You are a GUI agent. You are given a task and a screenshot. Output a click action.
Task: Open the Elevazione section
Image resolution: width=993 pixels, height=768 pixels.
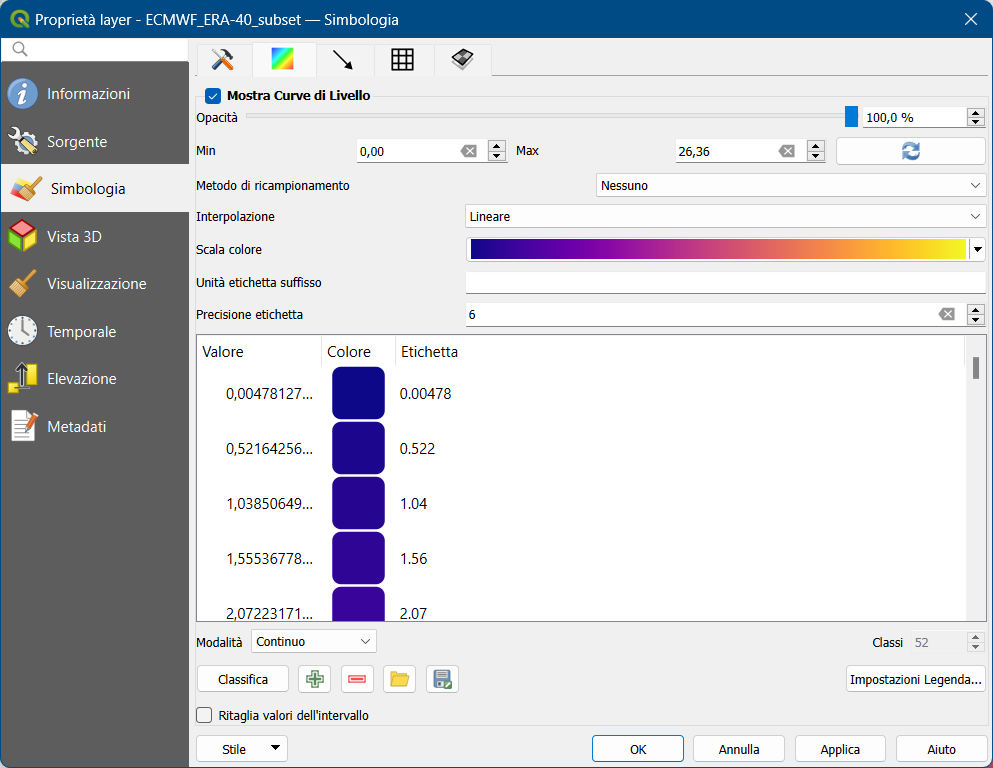tap(94, 379)
